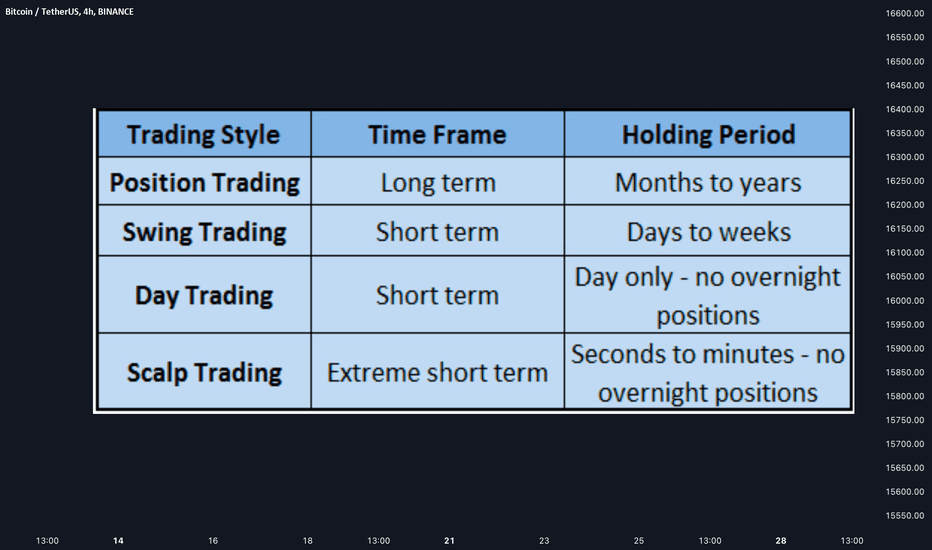
Task: Click the 16600.00 price axis label
Action: point(905,13)
